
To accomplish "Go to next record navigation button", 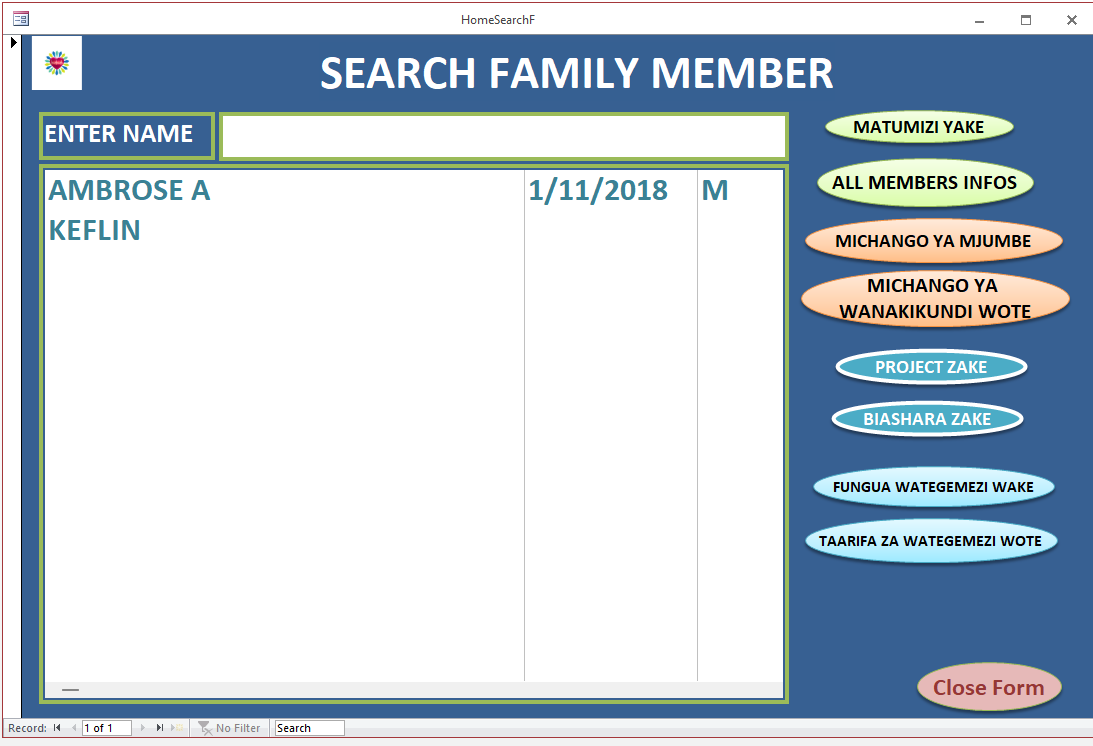I will click(143, 728).
